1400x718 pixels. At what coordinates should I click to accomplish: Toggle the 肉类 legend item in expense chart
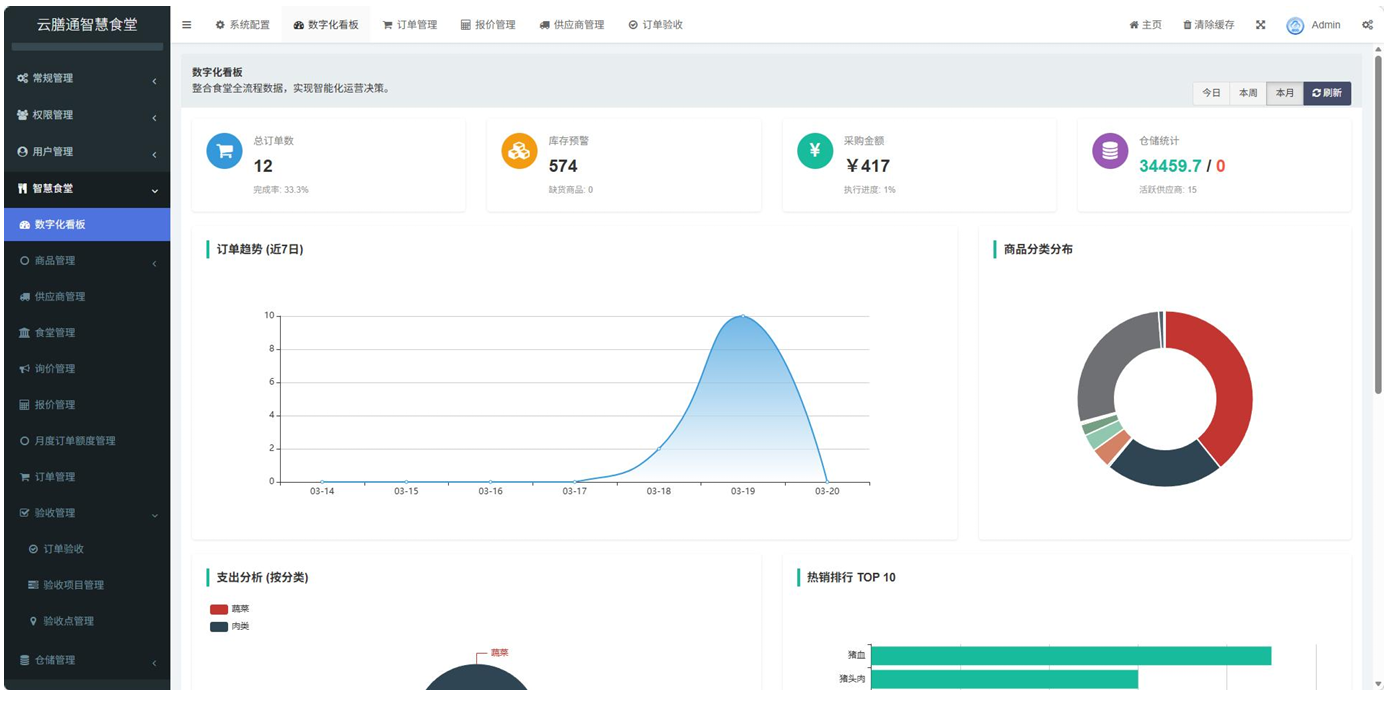click(x=229, y=627)
